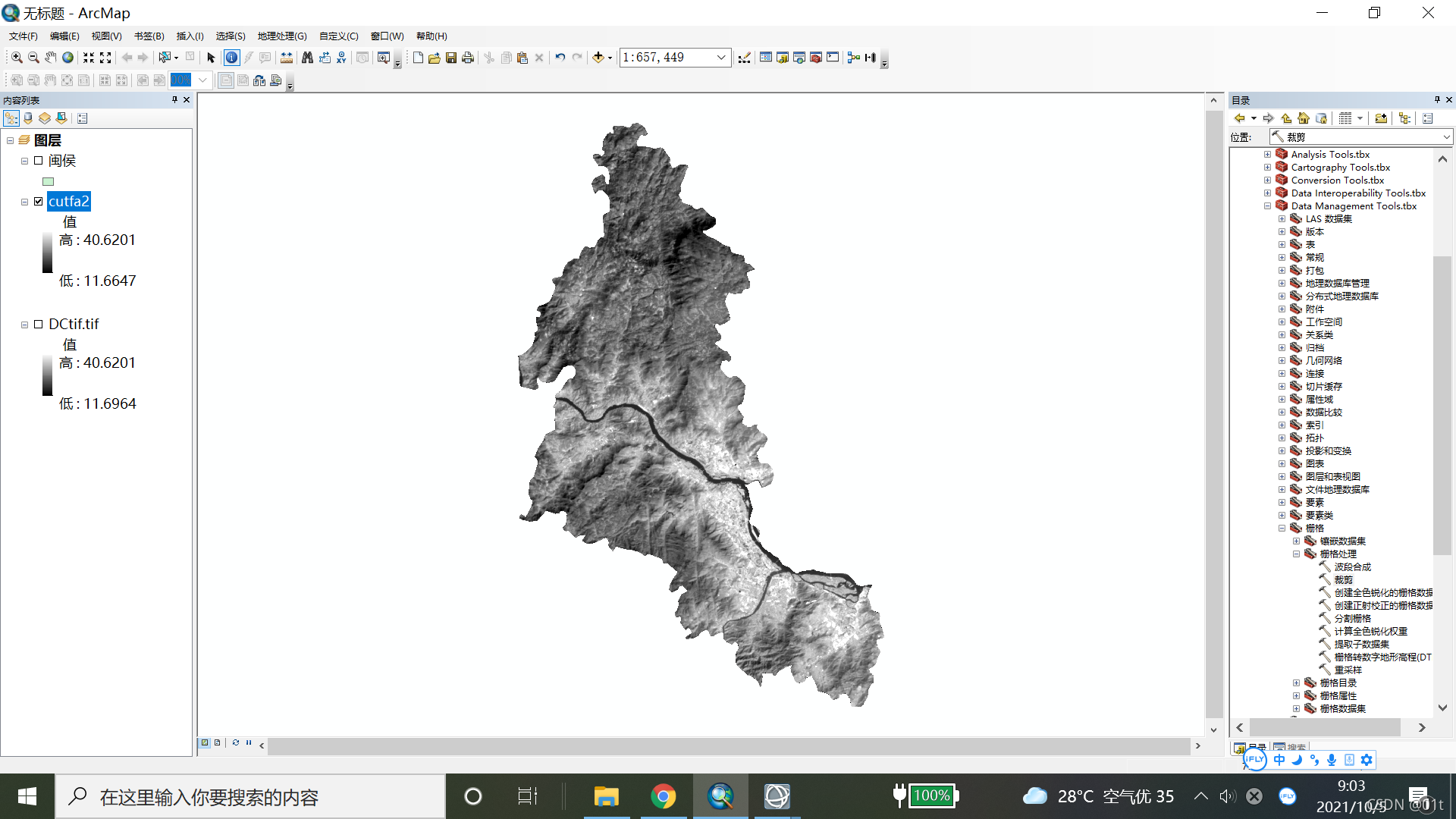Expand the 镶嵌数据集 toolset
1456x819 pixels.
click(x=1296, y=541)
